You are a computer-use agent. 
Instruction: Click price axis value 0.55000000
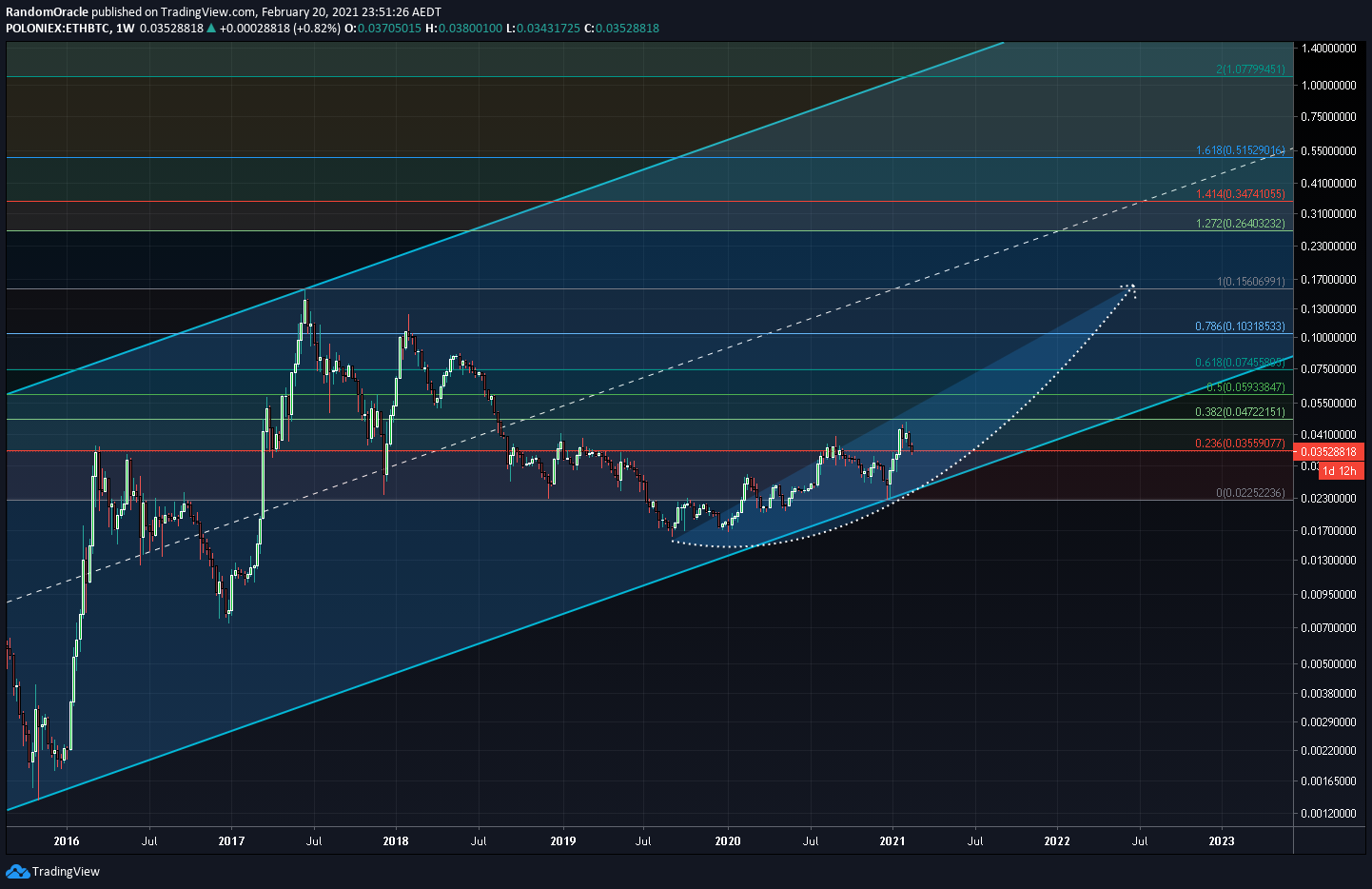click(x=1328, y=151)
